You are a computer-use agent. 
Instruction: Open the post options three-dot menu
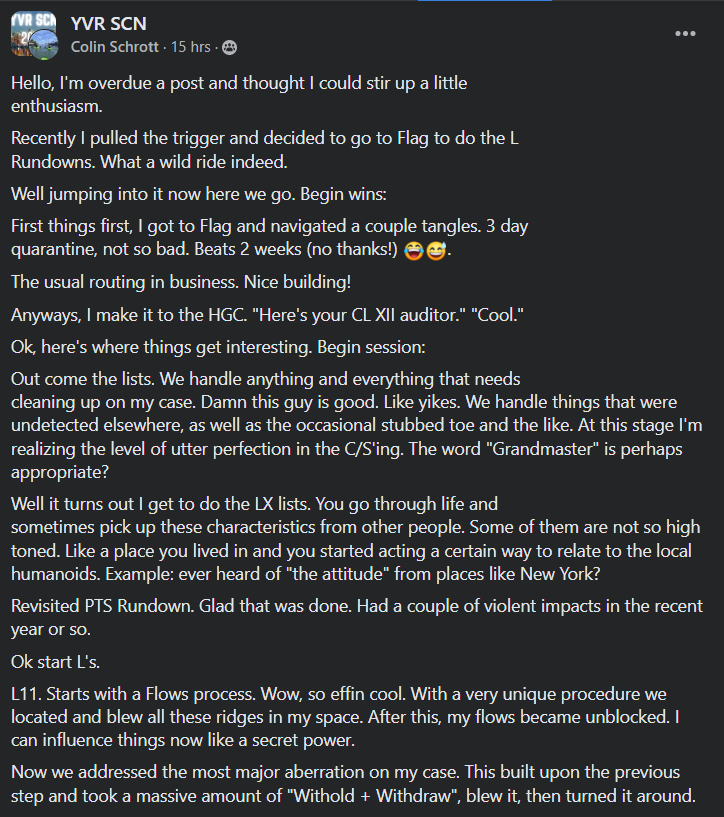coord(685,33)
